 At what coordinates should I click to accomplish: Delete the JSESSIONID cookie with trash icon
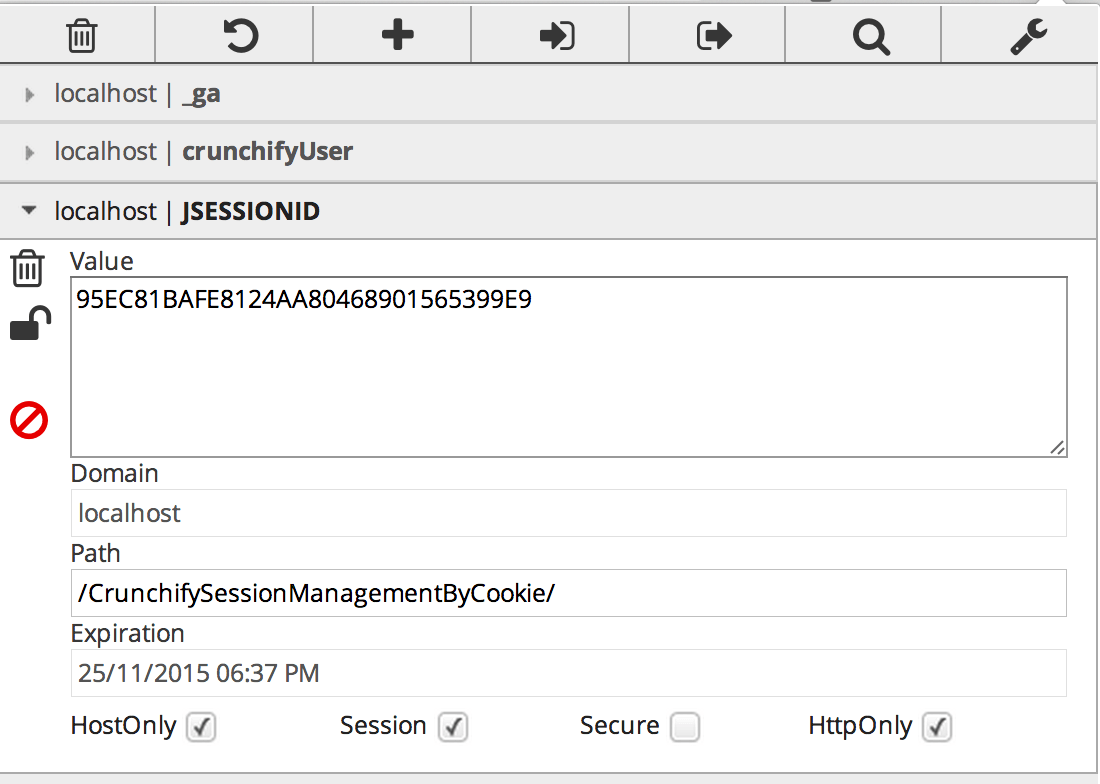28,269
